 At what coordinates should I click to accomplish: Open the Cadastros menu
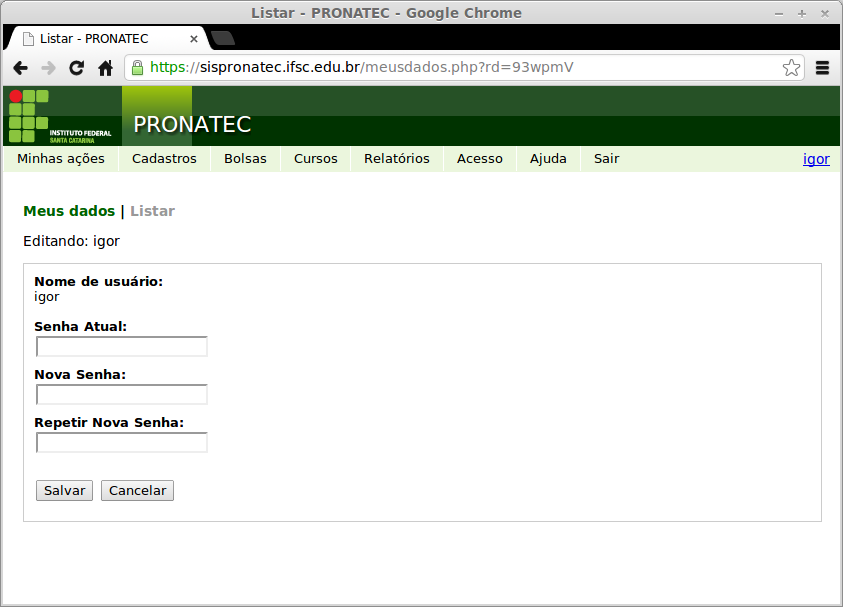162,158
